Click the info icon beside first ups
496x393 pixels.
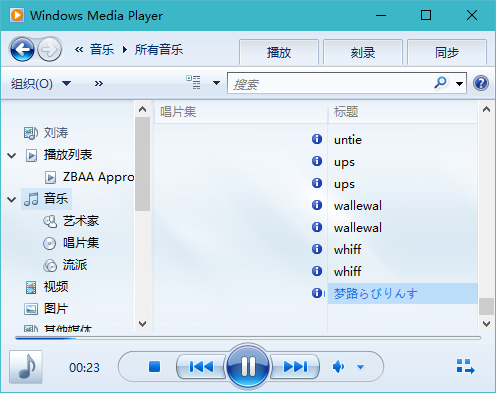[x=317, y=161]
